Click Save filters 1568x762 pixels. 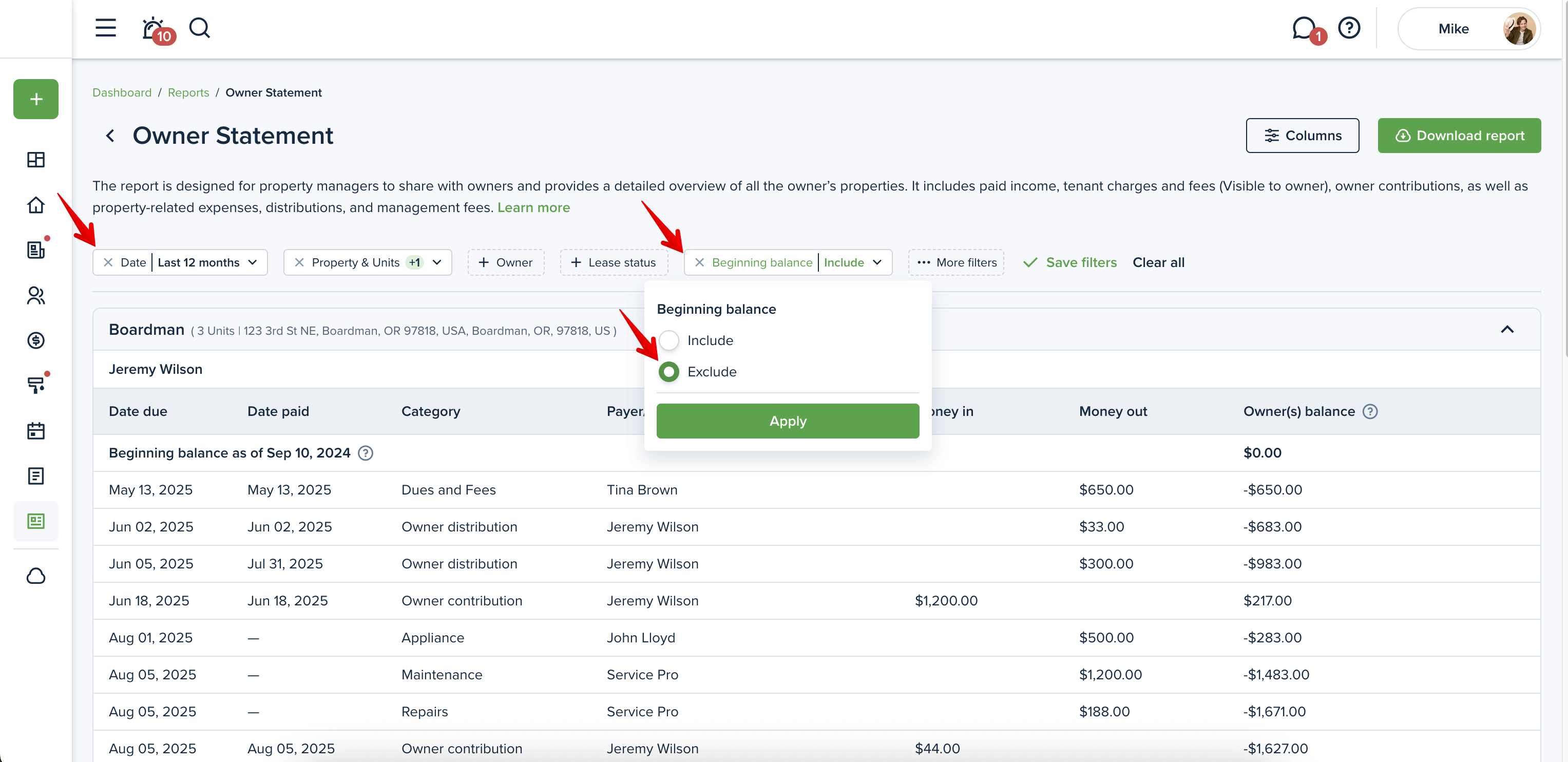point(1069,262)
